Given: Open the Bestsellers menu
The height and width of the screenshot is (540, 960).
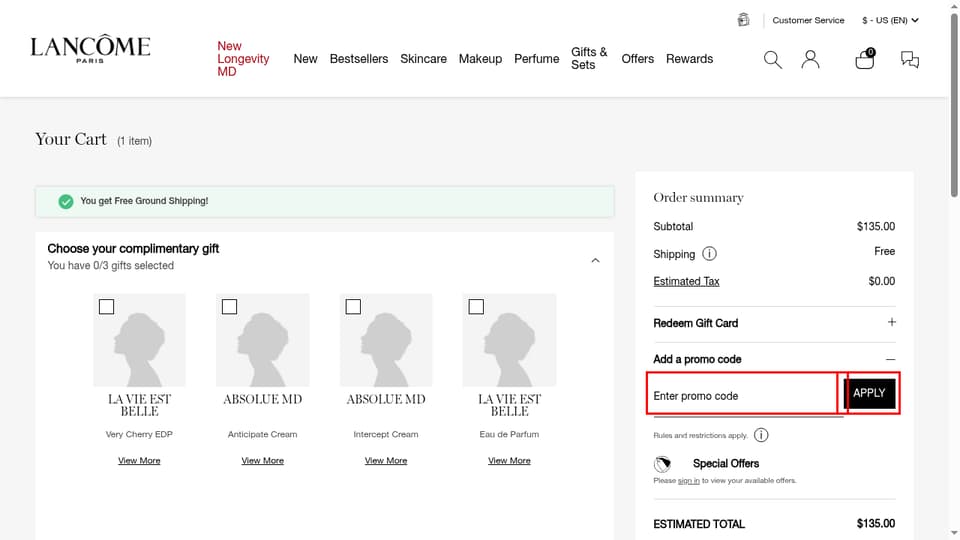Looking at the screenshot, I should tap(359, 59).
